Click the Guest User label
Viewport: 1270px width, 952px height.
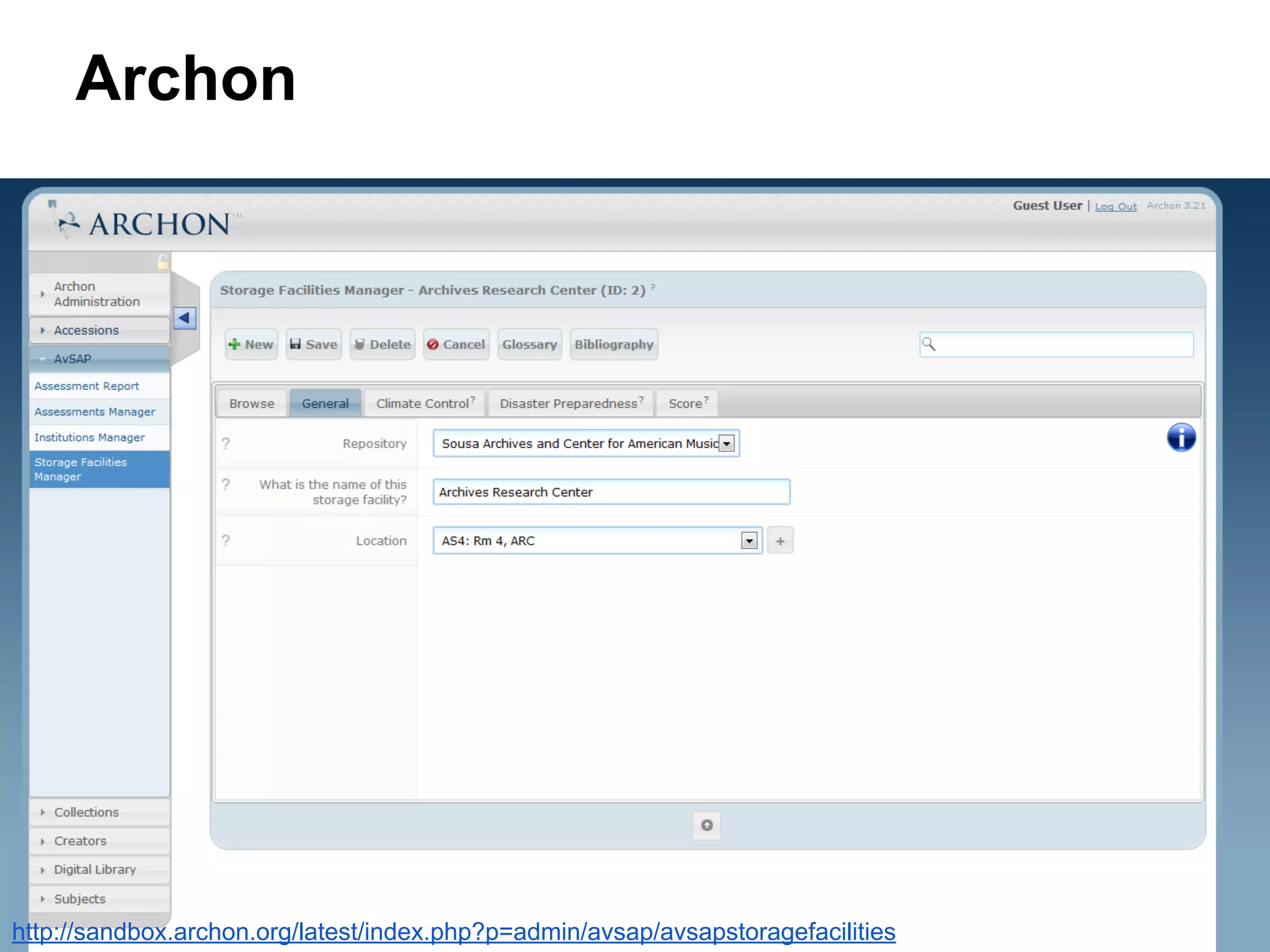[x=1047, y=206]
